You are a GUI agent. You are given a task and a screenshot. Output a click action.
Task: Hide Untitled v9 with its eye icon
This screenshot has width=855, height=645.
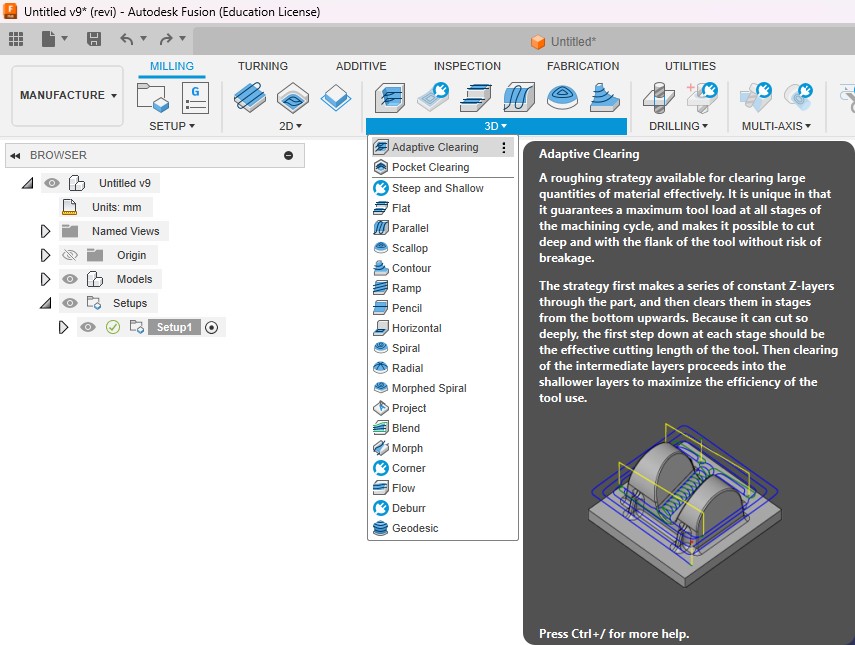pos(52,183)
